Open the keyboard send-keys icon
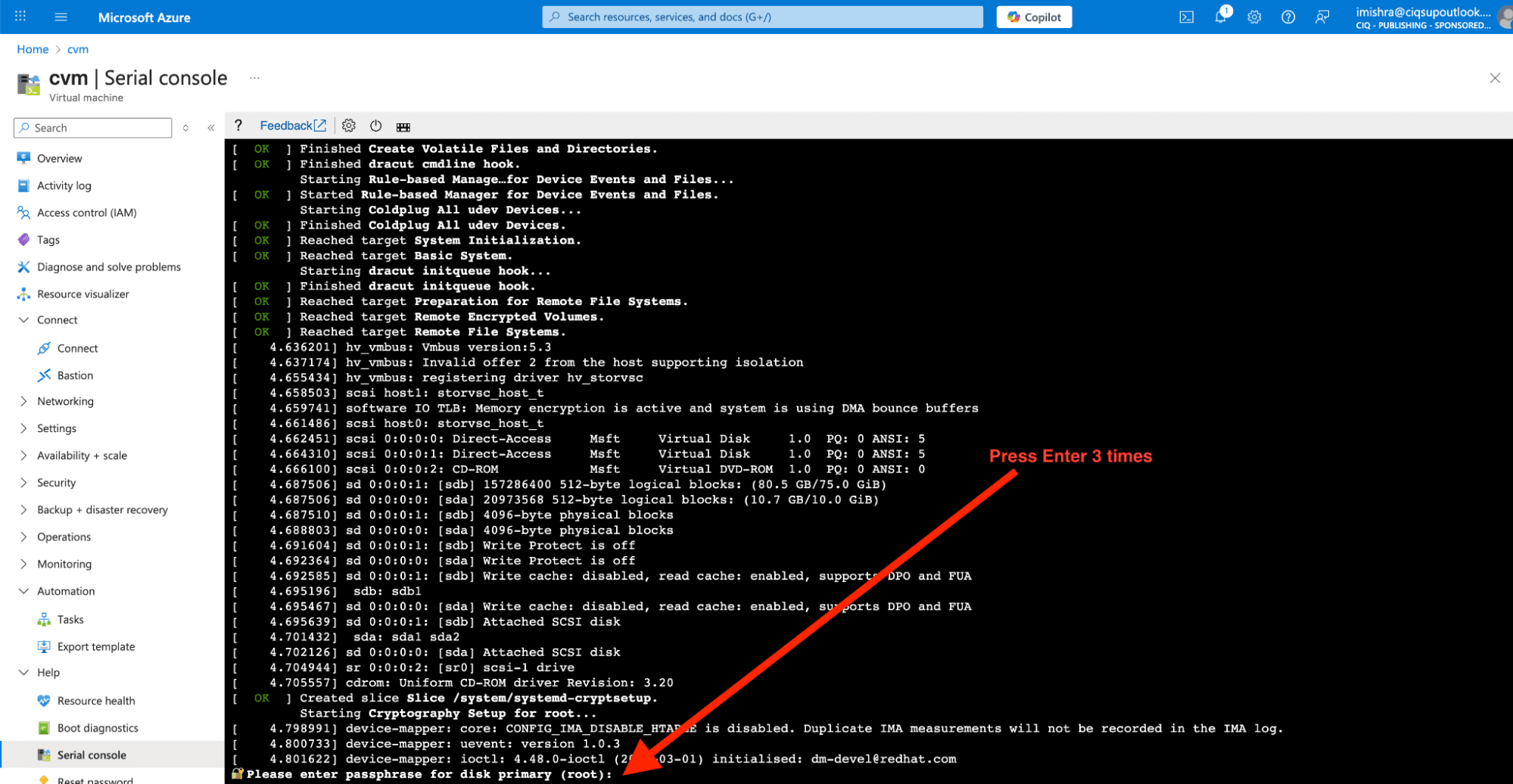The width and height of the screenshot is (1513, 784). point(403,126)
